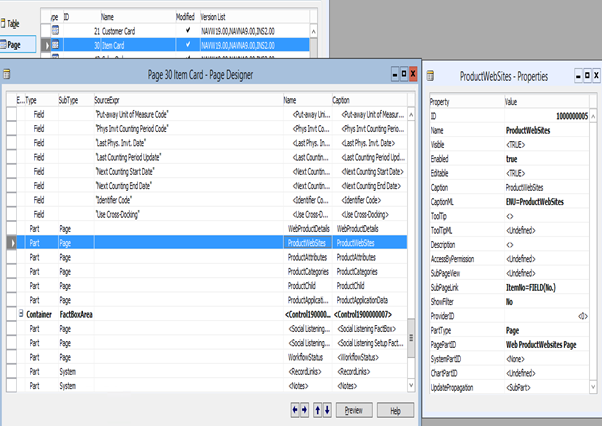Select the Table object type

tap(10, 23)
